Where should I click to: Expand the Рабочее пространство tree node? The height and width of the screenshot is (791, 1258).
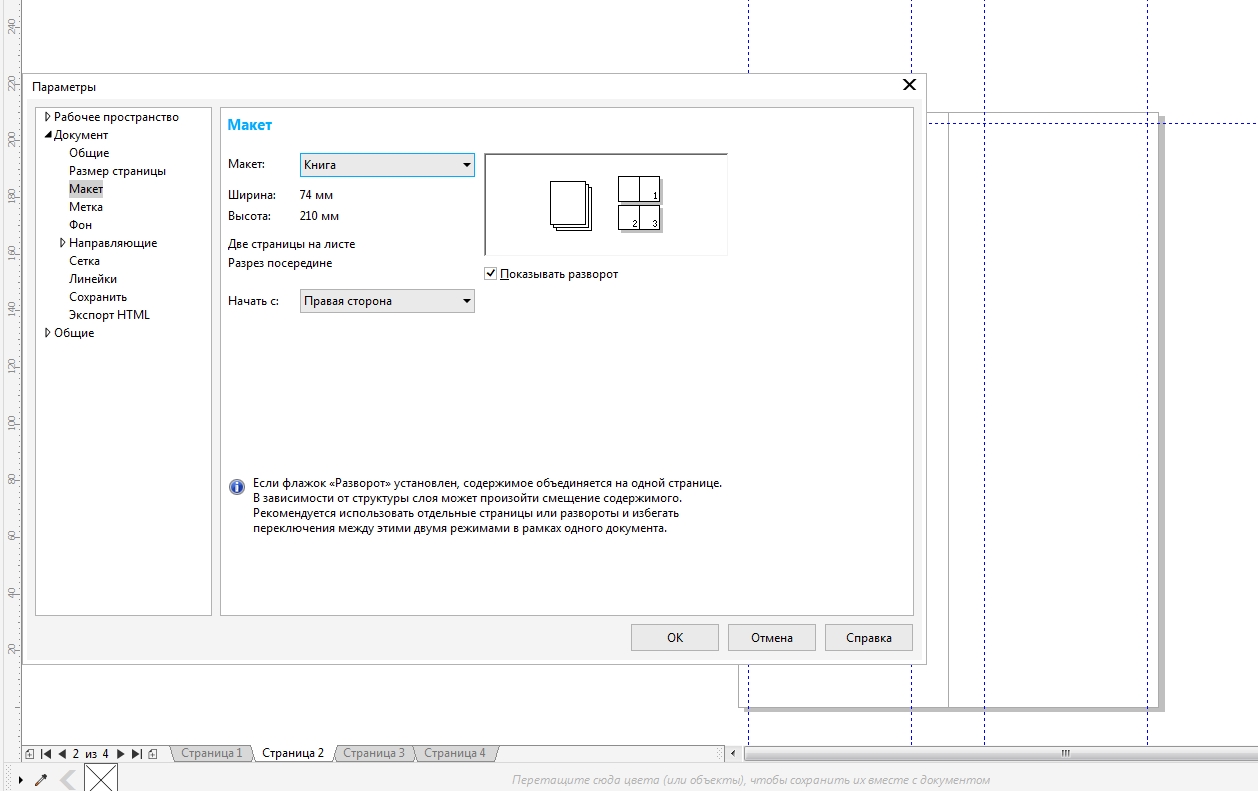[x=47, y=117]
